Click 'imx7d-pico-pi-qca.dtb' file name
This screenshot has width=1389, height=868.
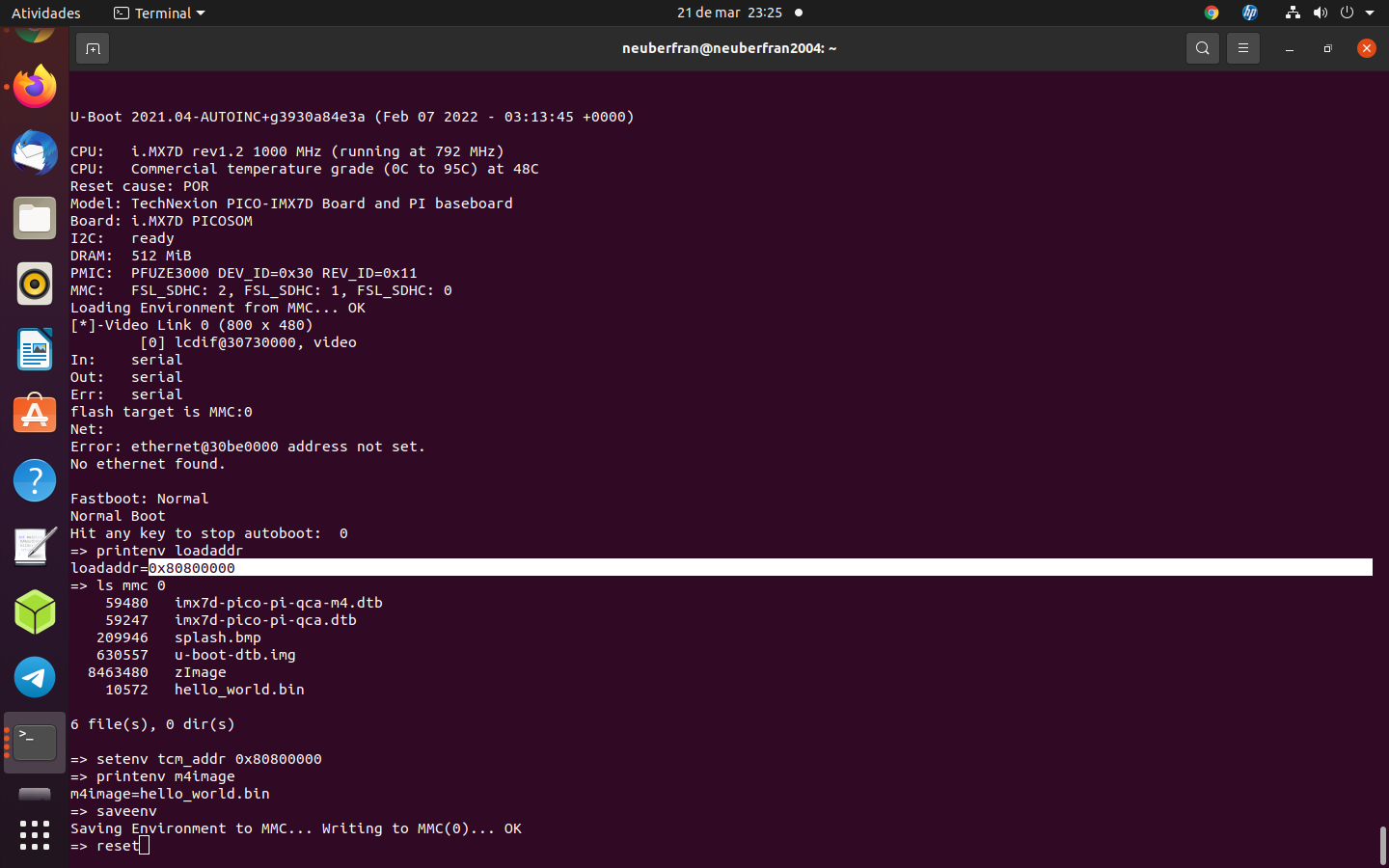tap(265, 620)
